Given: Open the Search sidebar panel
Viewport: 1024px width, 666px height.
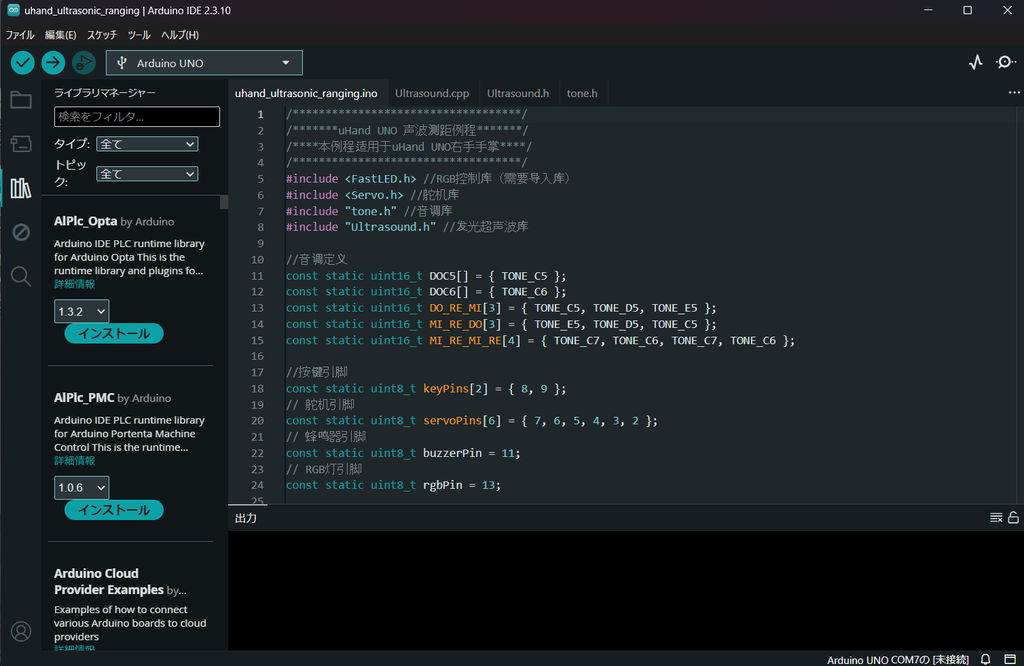Looking at the screenshot, I should pyautogui.click(x=21, y=276).
